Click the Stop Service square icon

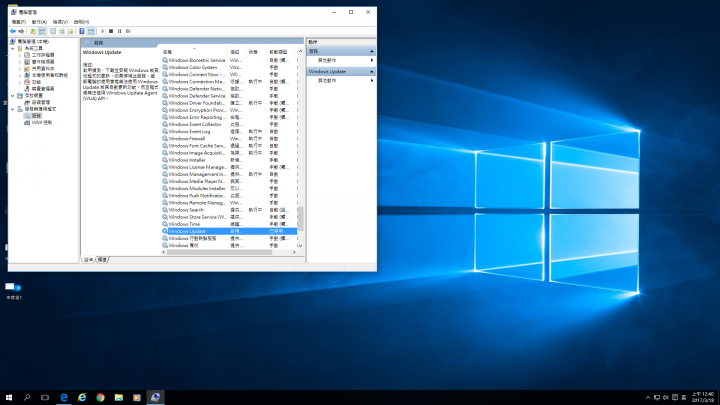tap(111, 31)
